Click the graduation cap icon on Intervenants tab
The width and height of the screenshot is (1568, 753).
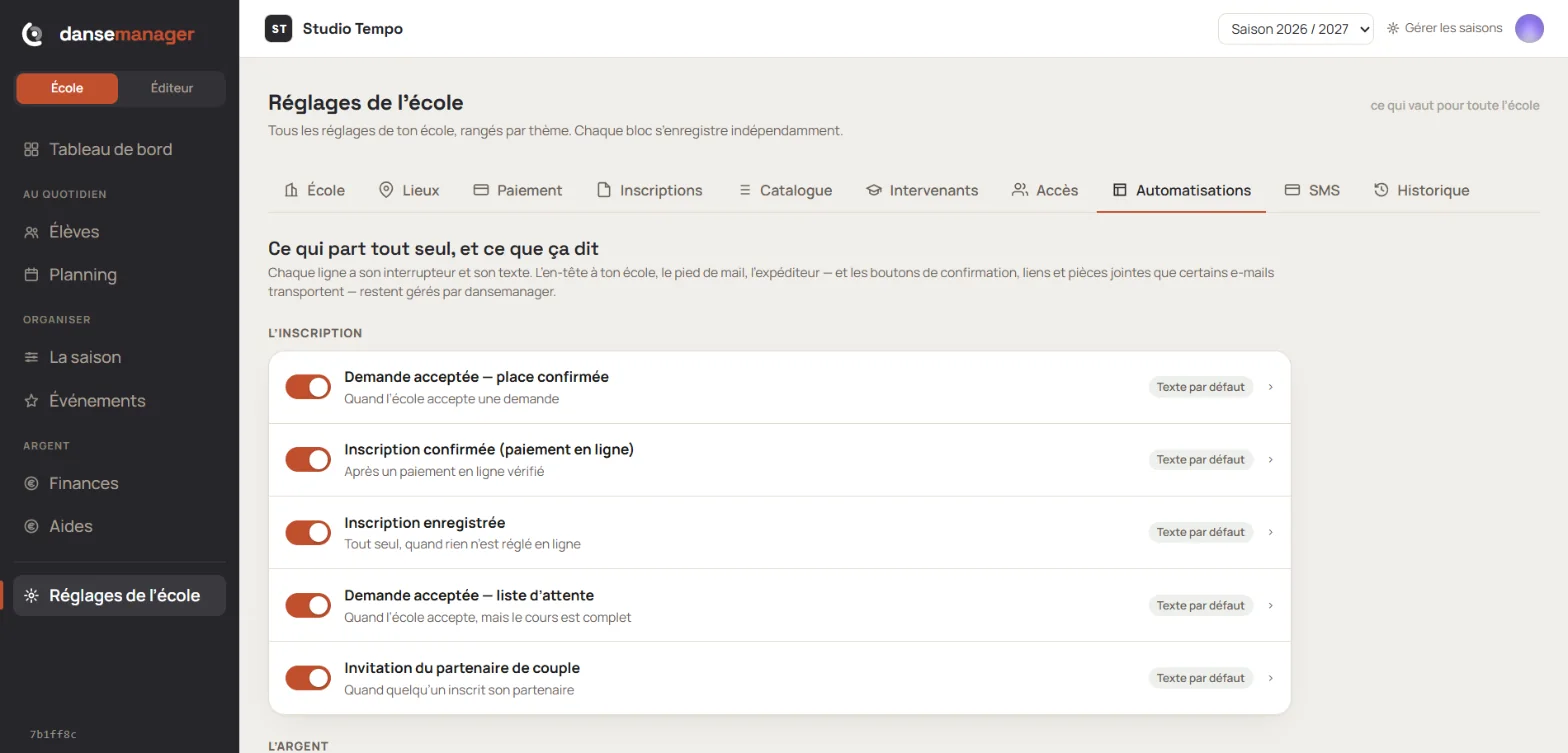(873, 190)
